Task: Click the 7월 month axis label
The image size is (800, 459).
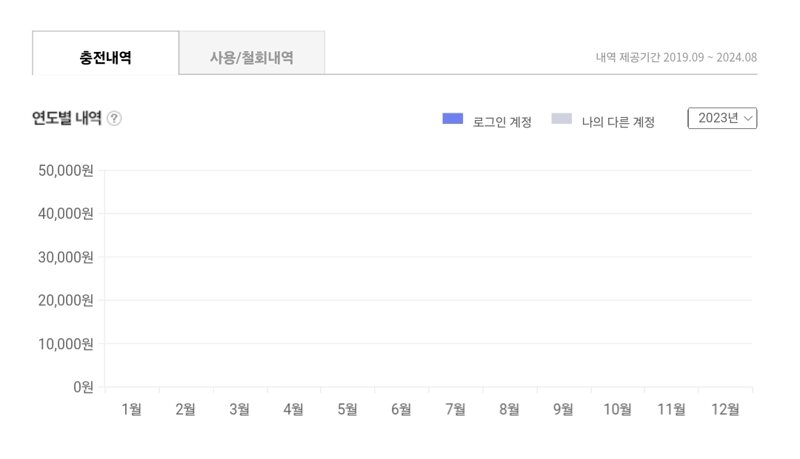Action: (456, 409)
